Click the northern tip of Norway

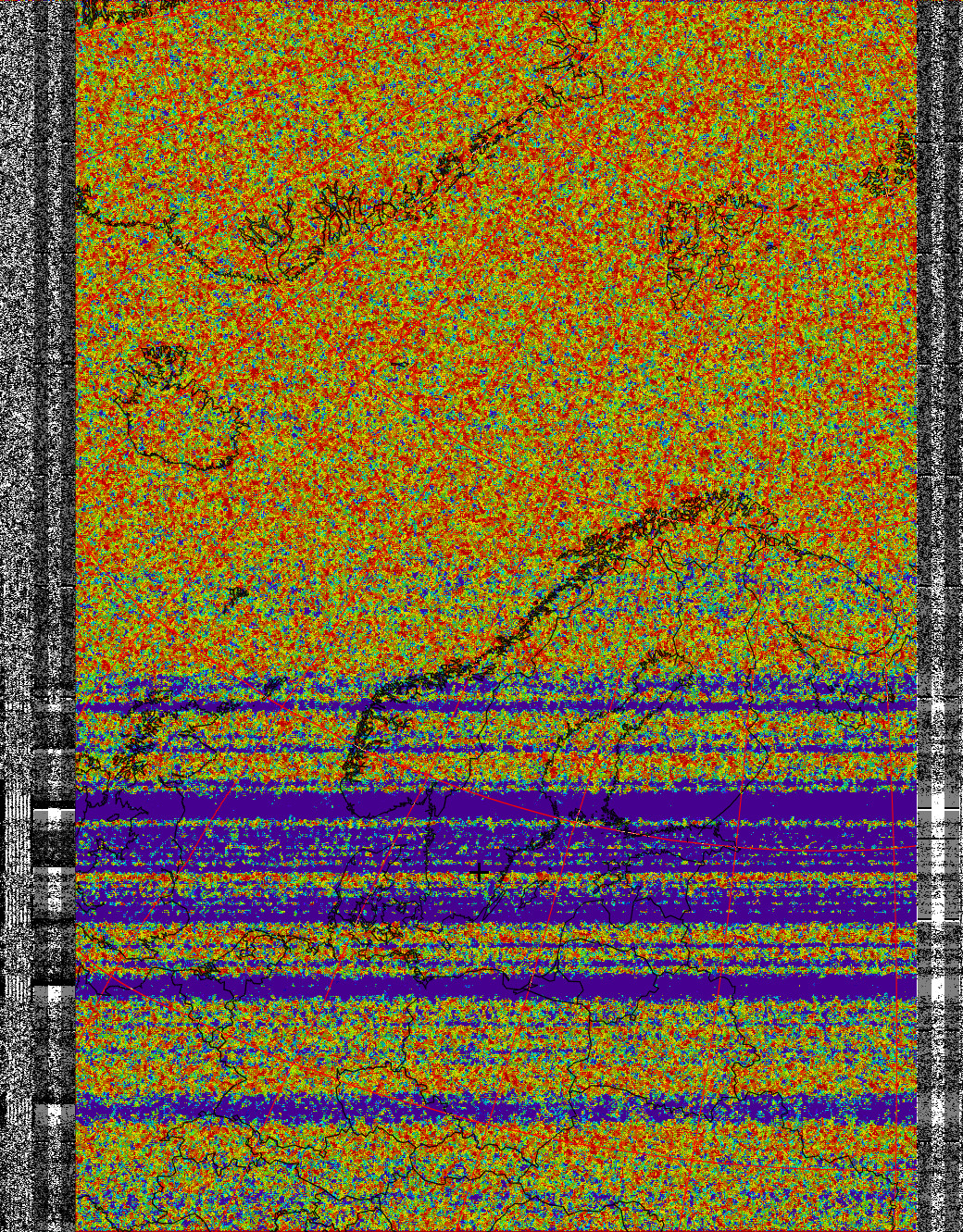coord(694,509)
